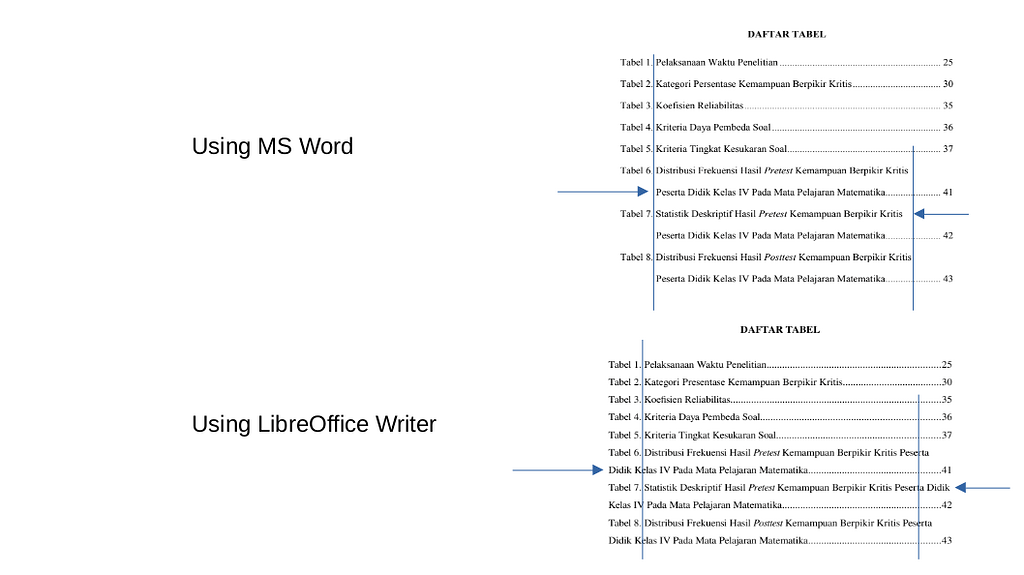
Task: Click 'Kategori Presentase Kemampuan Berpikir Kritis' in LibreOffice sample
Action: click(x=743, y=382)
